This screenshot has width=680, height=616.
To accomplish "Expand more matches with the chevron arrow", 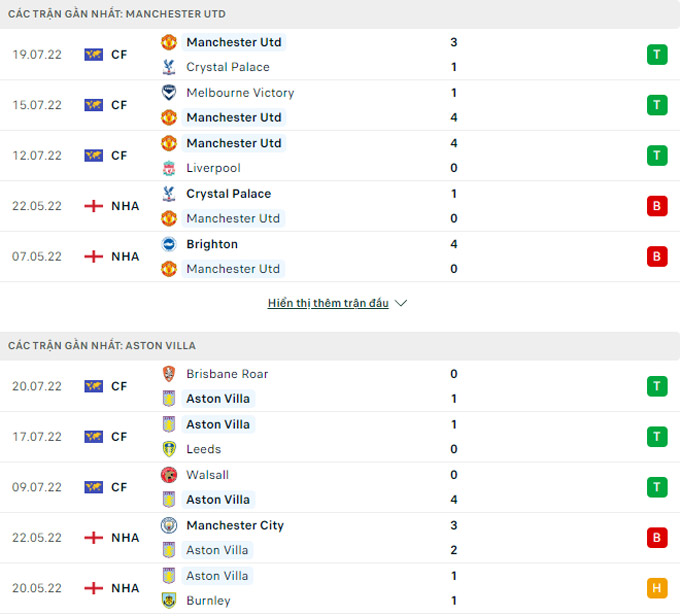I will [x=401, y=303].
